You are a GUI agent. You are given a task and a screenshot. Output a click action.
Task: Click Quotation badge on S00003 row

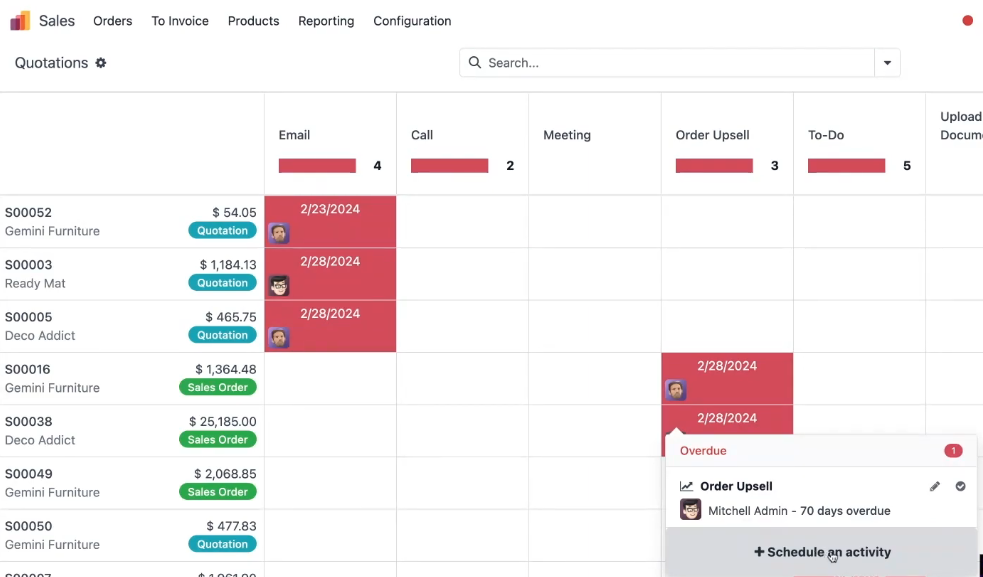[x=223, y=283]
